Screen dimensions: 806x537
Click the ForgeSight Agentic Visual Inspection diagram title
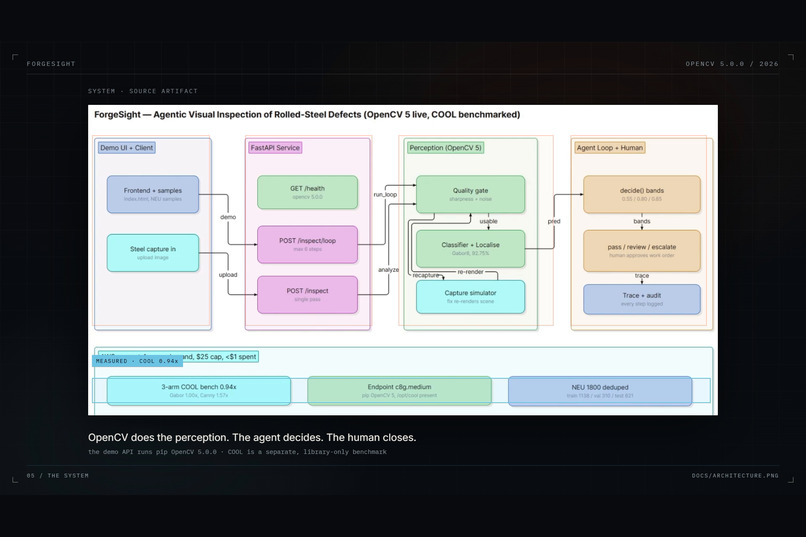click(307, 115)
